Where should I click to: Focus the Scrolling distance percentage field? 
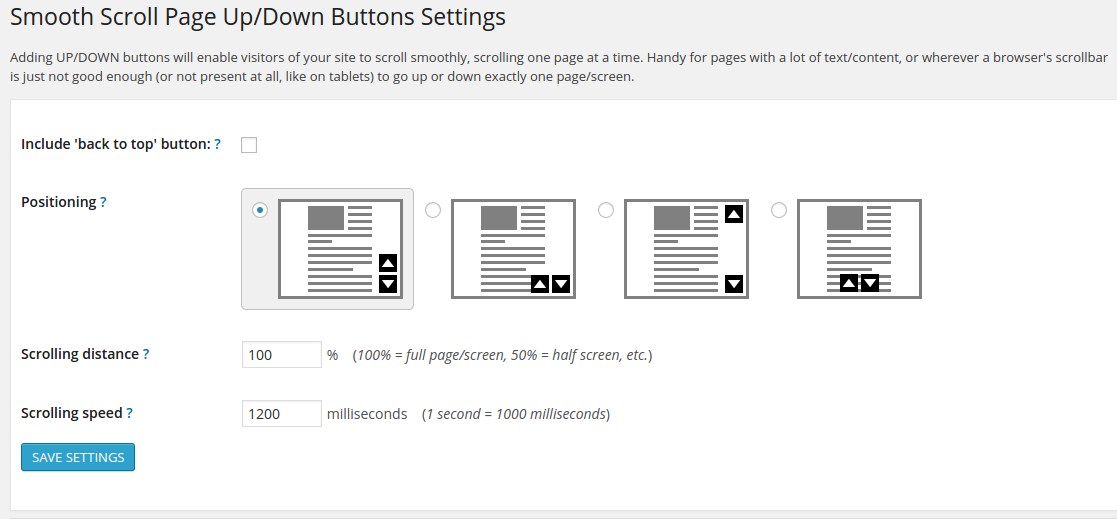tap(281, 355)
